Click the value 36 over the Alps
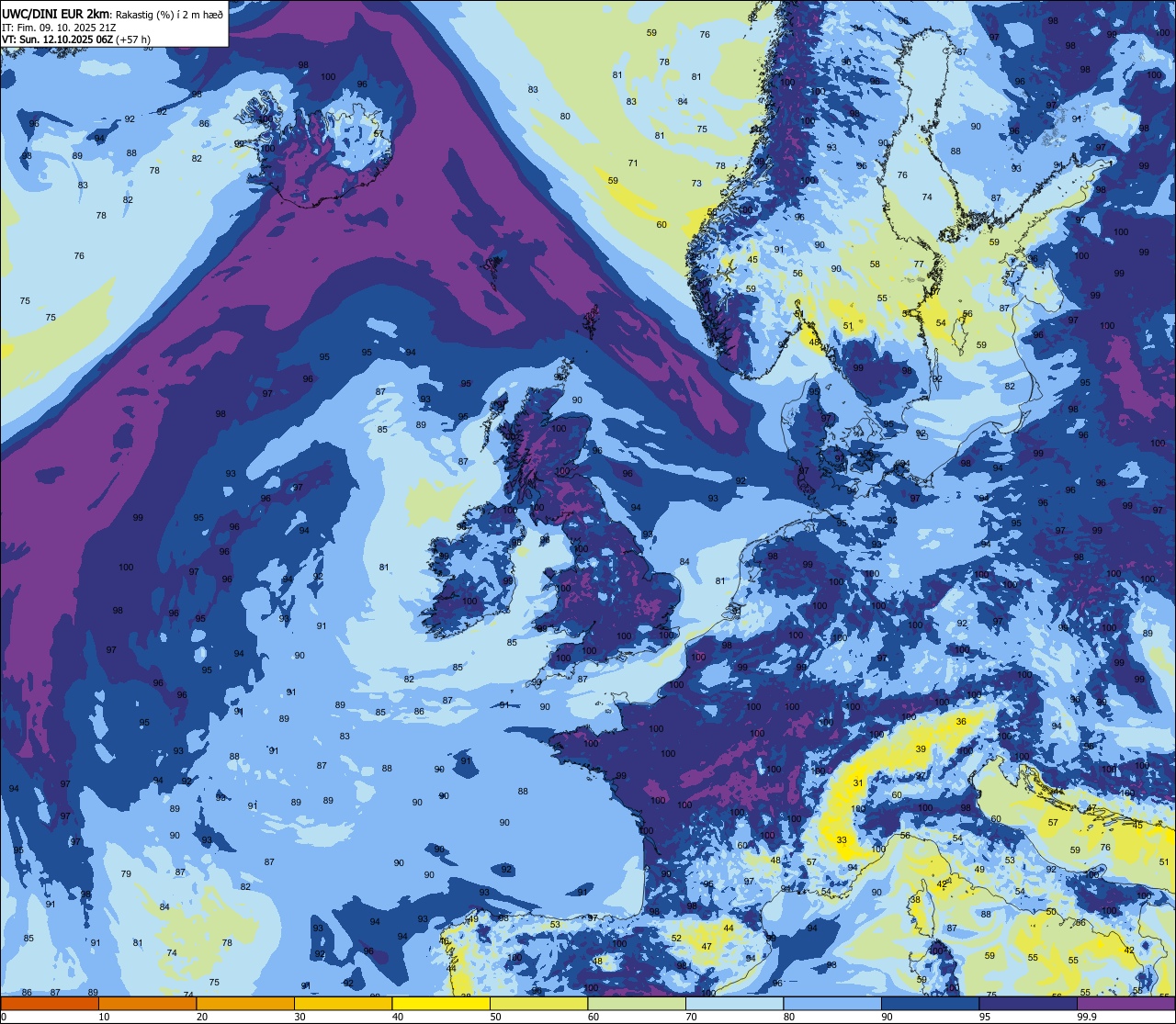Viewport: 1176px width, 1024px height. pos(961,722)
